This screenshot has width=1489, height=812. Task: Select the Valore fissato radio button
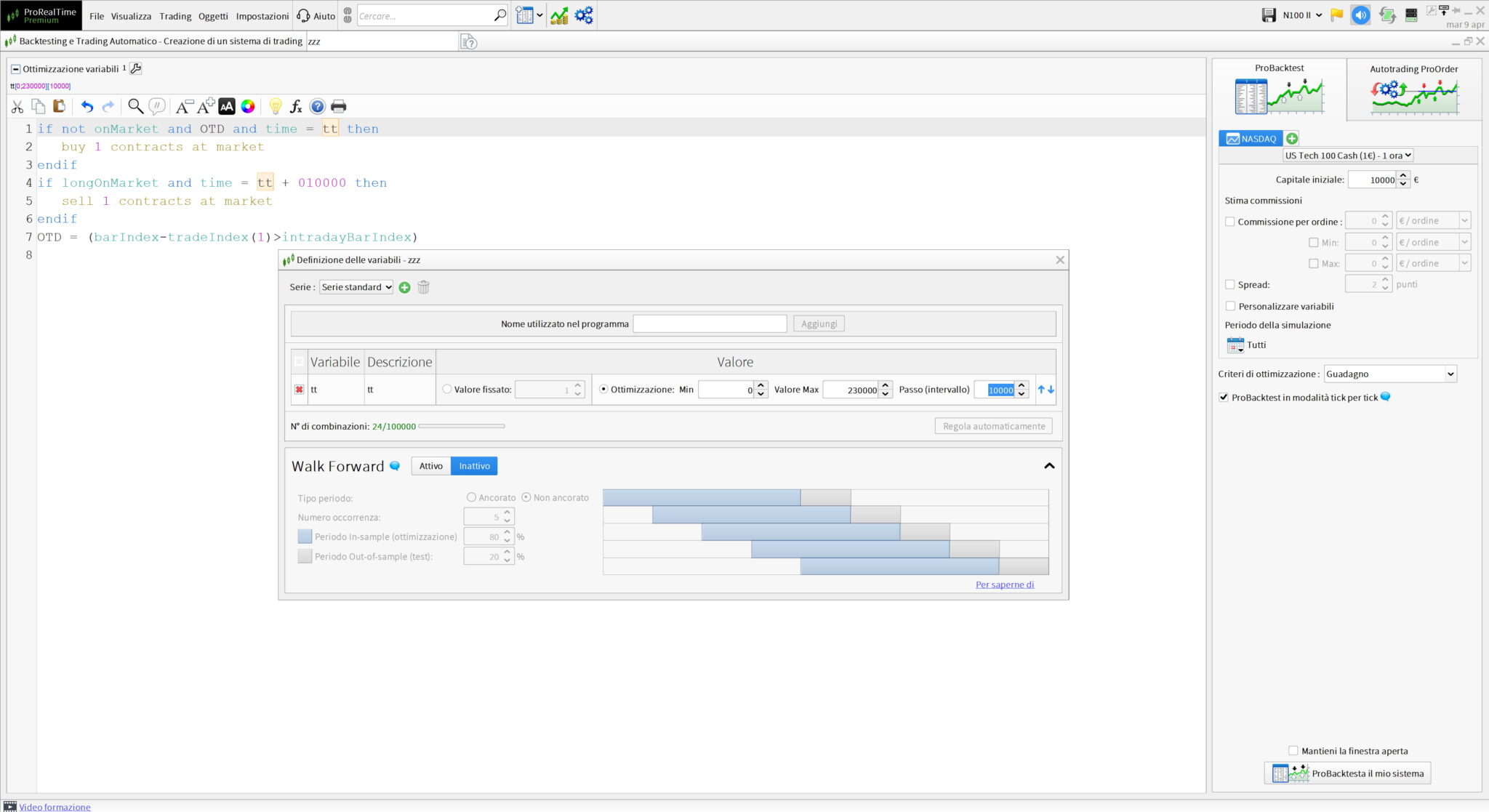(x=447, y=390)
